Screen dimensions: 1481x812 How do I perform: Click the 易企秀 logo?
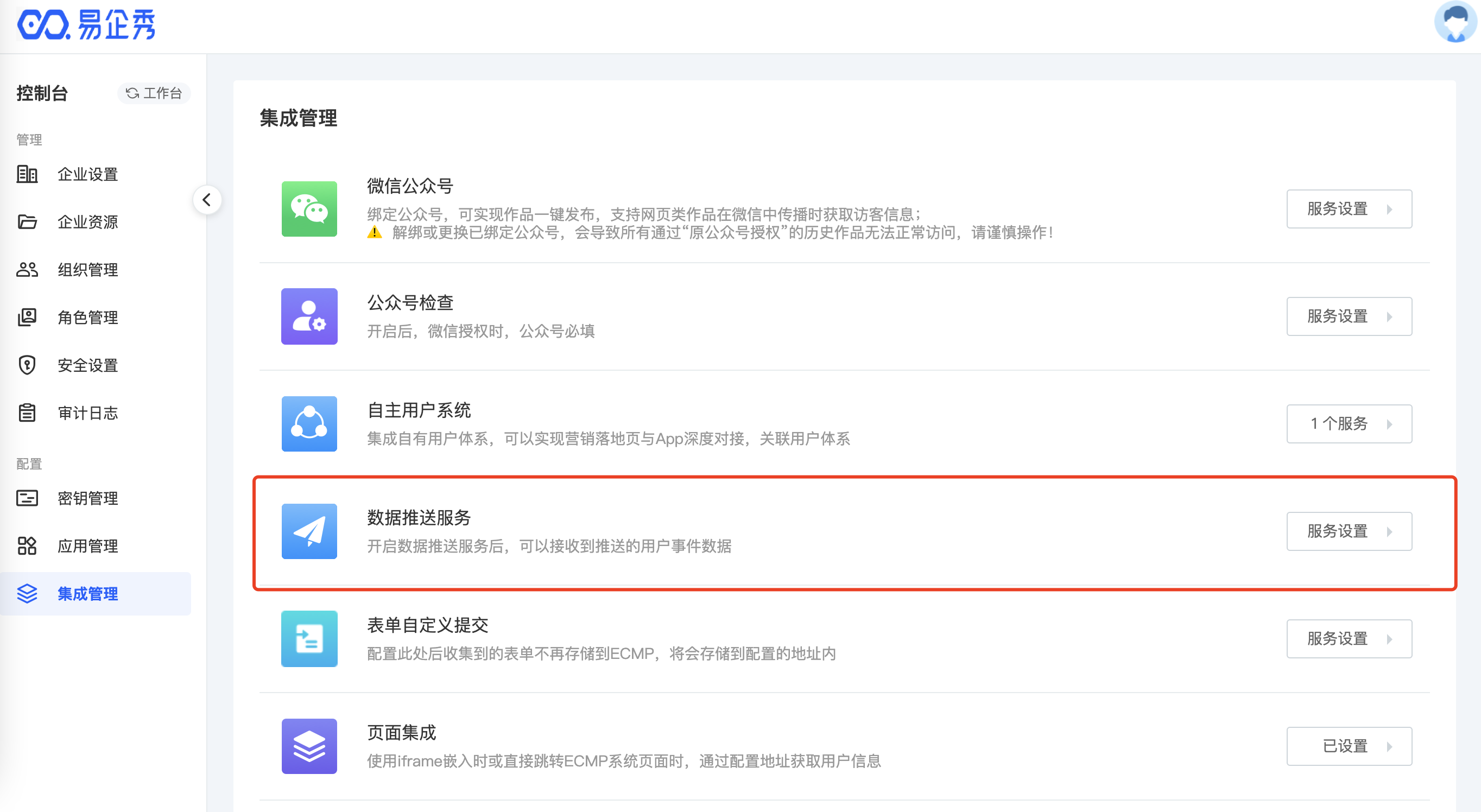86,26
